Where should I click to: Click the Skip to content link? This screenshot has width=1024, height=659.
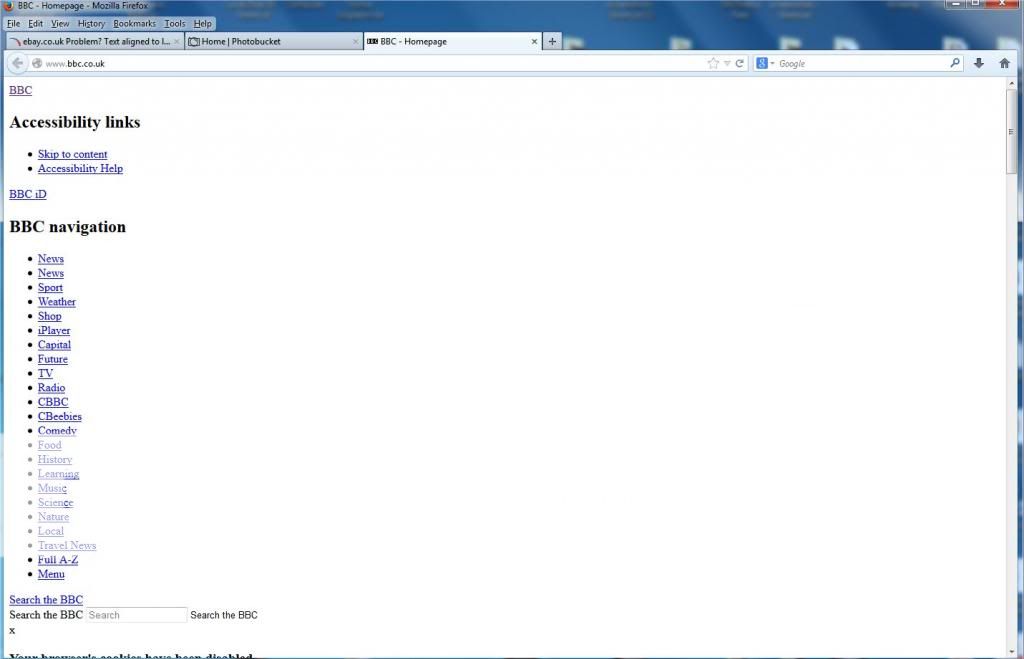coord(72,154)
